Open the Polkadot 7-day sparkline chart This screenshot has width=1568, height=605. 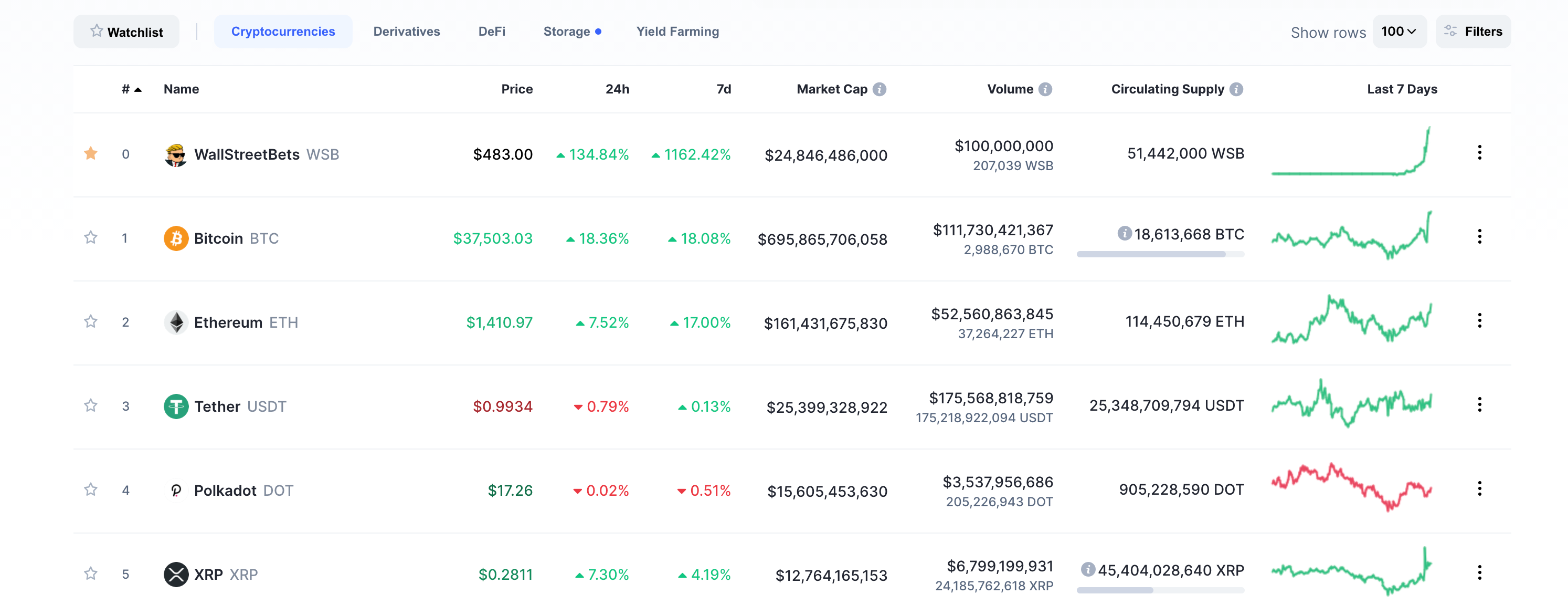coord(1351,487)
